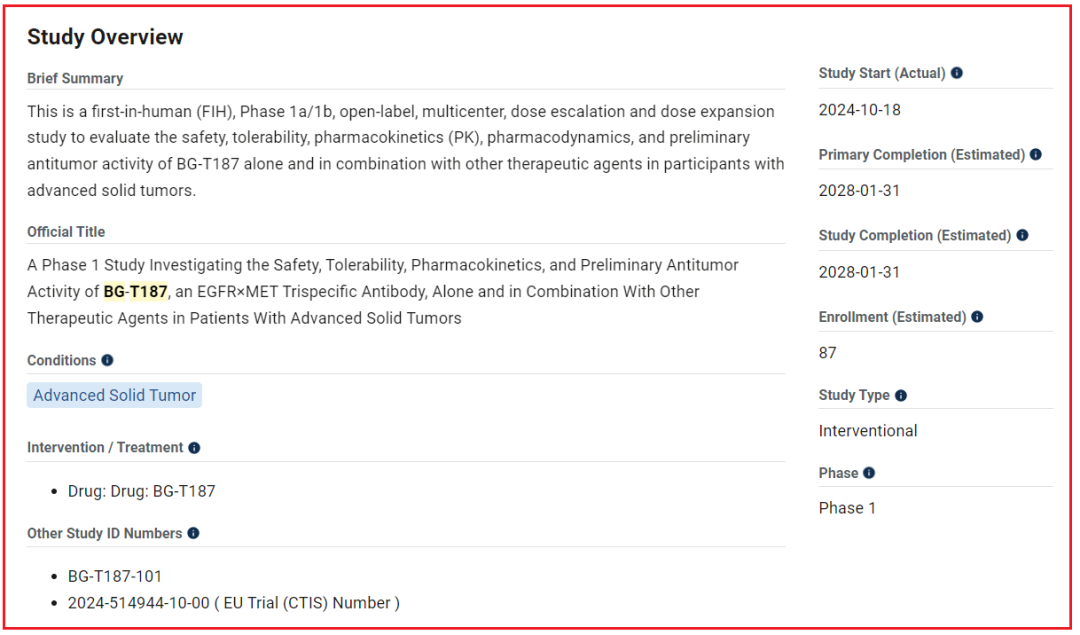Image resolution: width=1080 pixels, height=635 pixels.
Task: Show info for Study Start (Actual)
Action: [x=957, y=74]
